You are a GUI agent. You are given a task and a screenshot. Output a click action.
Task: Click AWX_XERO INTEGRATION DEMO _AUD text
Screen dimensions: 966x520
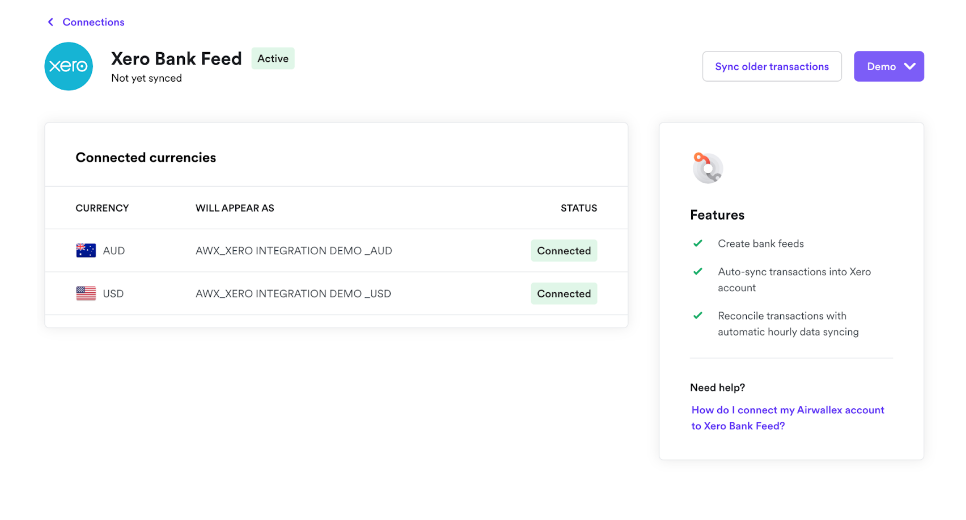pos(294,251)
